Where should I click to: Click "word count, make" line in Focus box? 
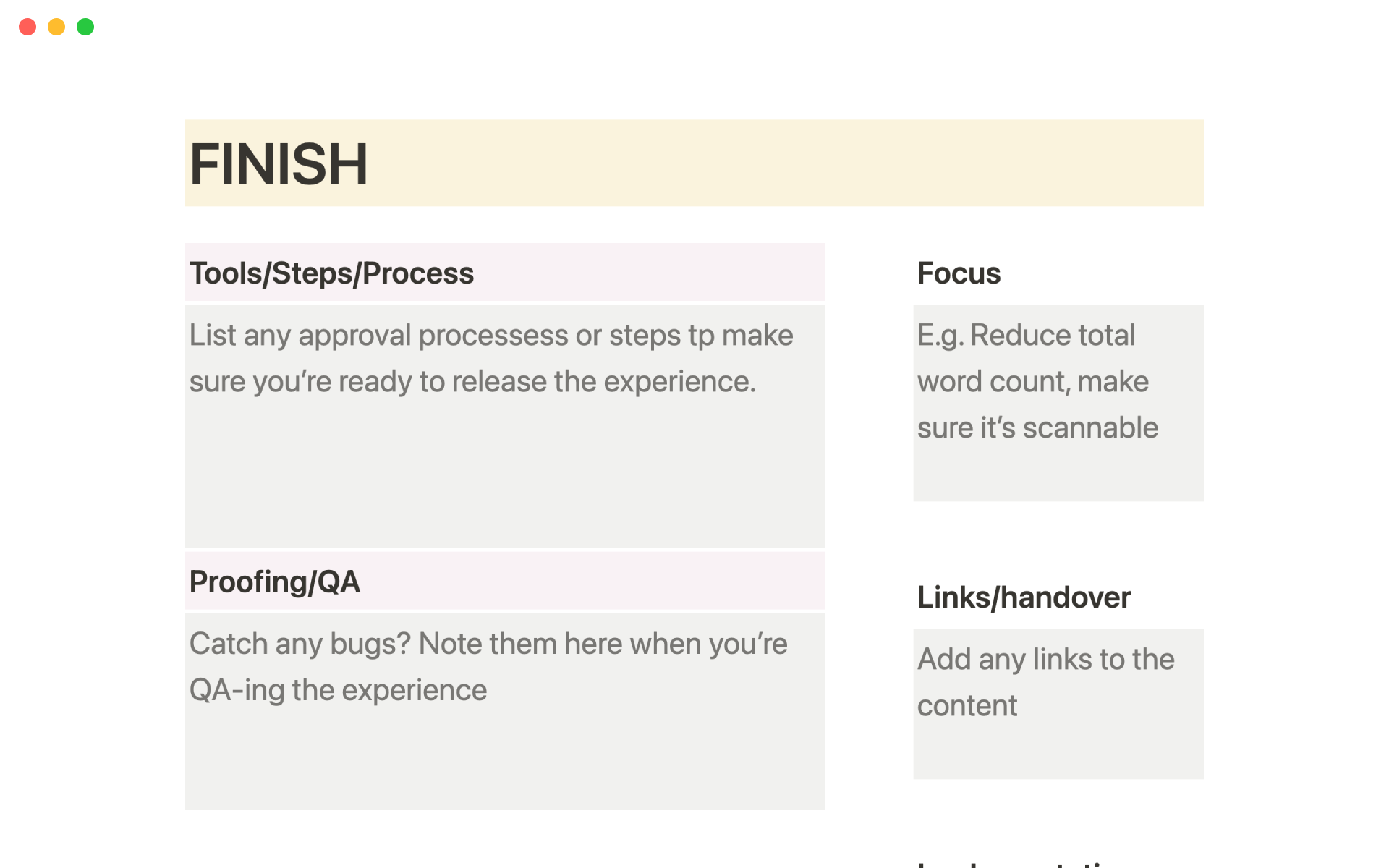coord(1032,382)
